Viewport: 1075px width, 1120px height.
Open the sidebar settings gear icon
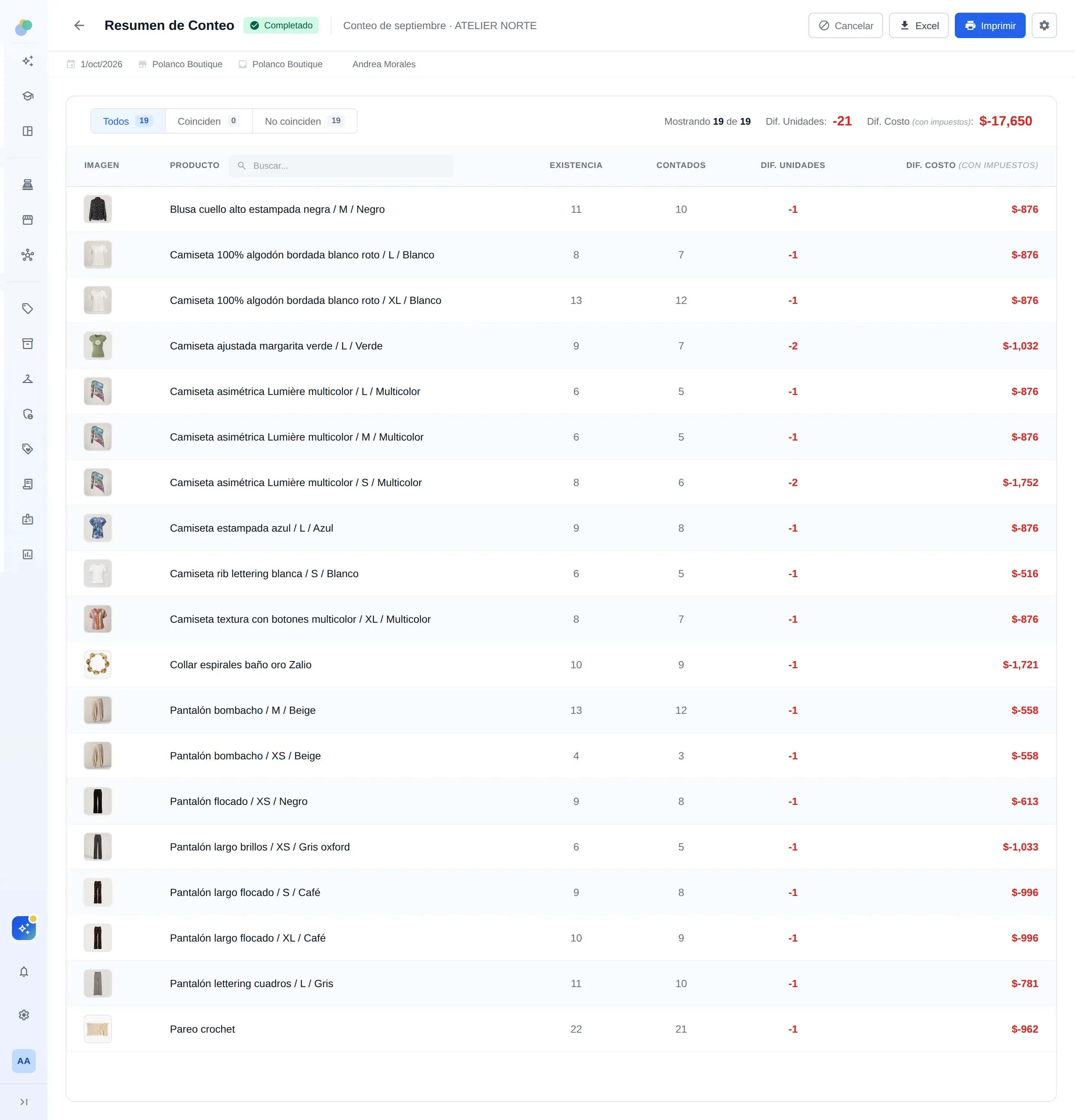[x=24, y=1015]
